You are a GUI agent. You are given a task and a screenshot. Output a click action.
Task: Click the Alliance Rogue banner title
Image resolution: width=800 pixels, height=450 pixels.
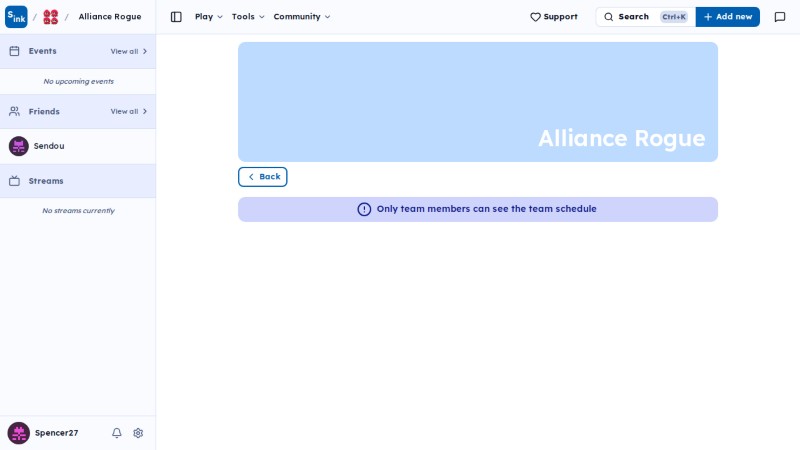(x=621, y=139)
